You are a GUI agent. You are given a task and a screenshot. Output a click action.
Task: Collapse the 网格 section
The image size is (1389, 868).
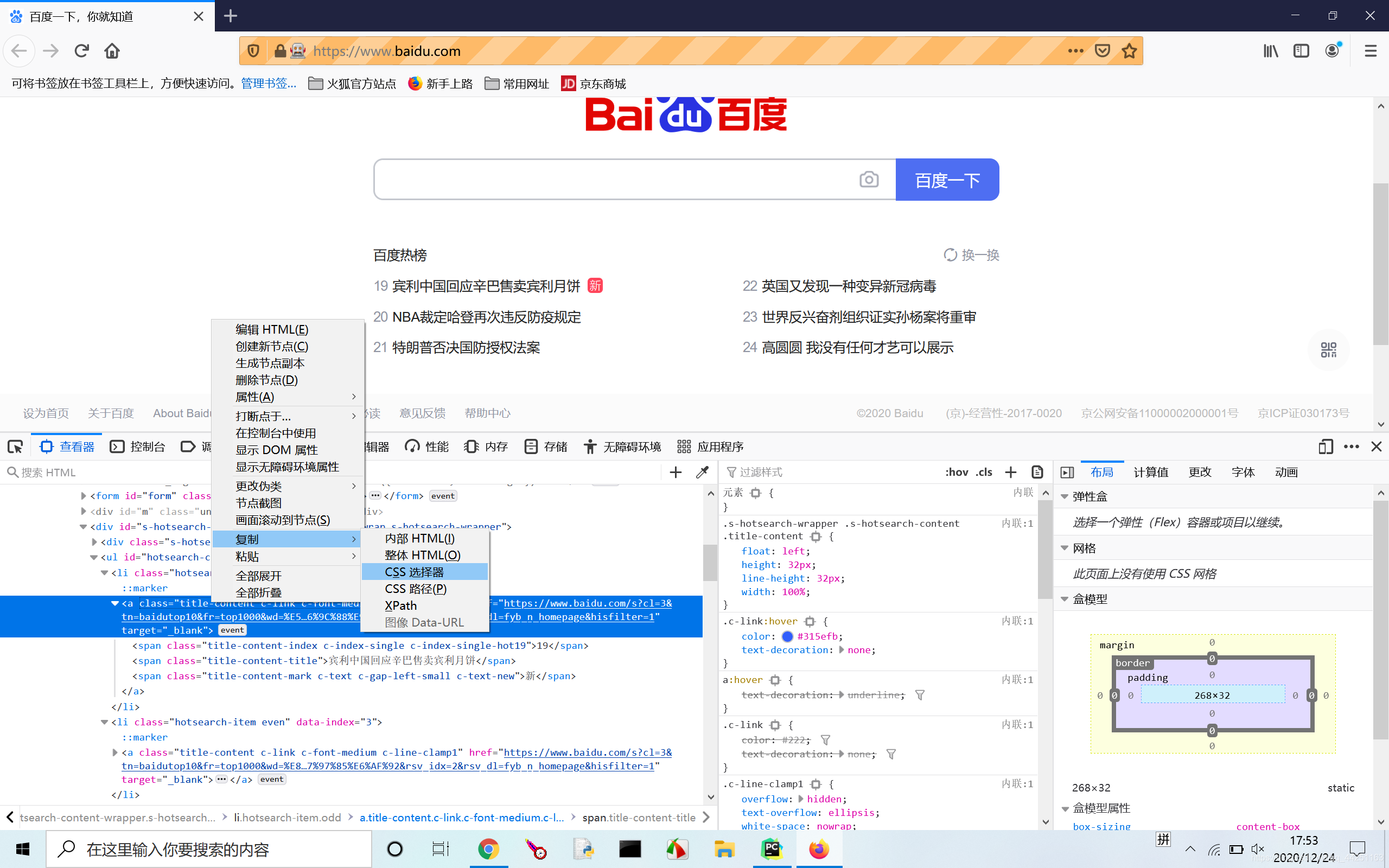click(x=1065, y=548)
